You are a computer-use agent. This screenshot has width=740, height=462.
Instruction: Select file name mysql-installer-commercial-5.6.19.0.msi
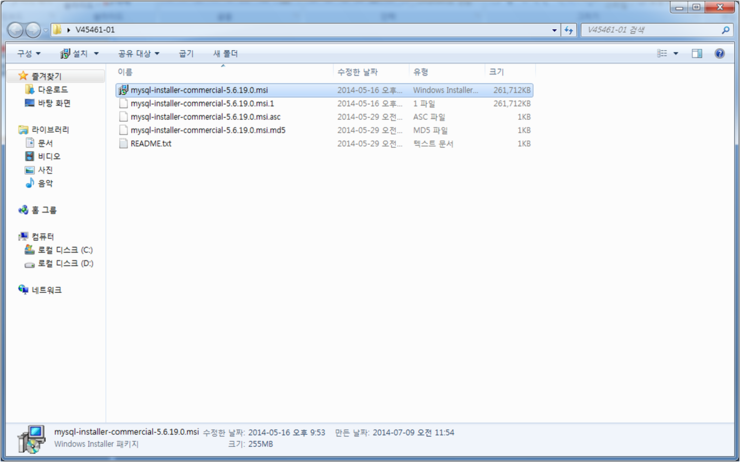click(x=199, y=90)
